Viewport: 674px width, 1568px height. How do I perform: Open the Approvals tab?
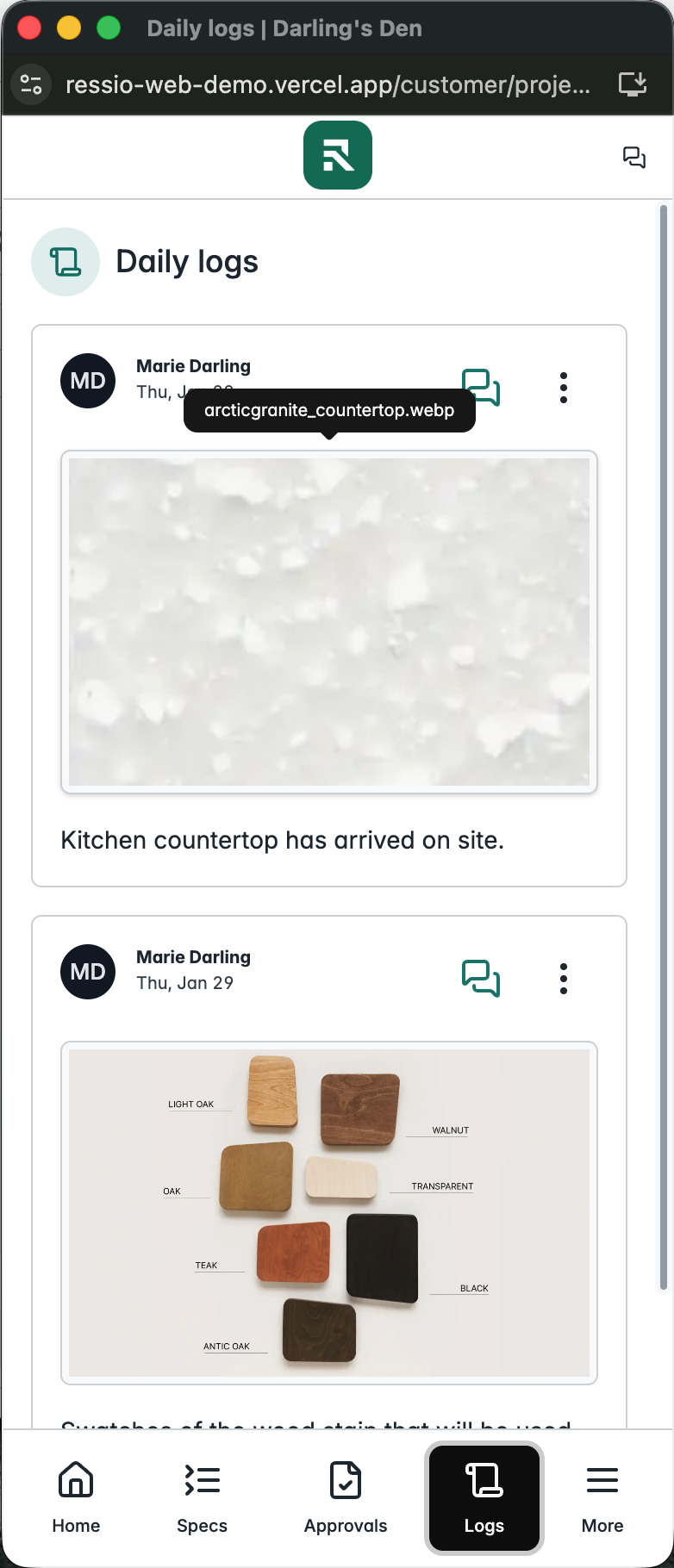click(x=346, y=1497)
